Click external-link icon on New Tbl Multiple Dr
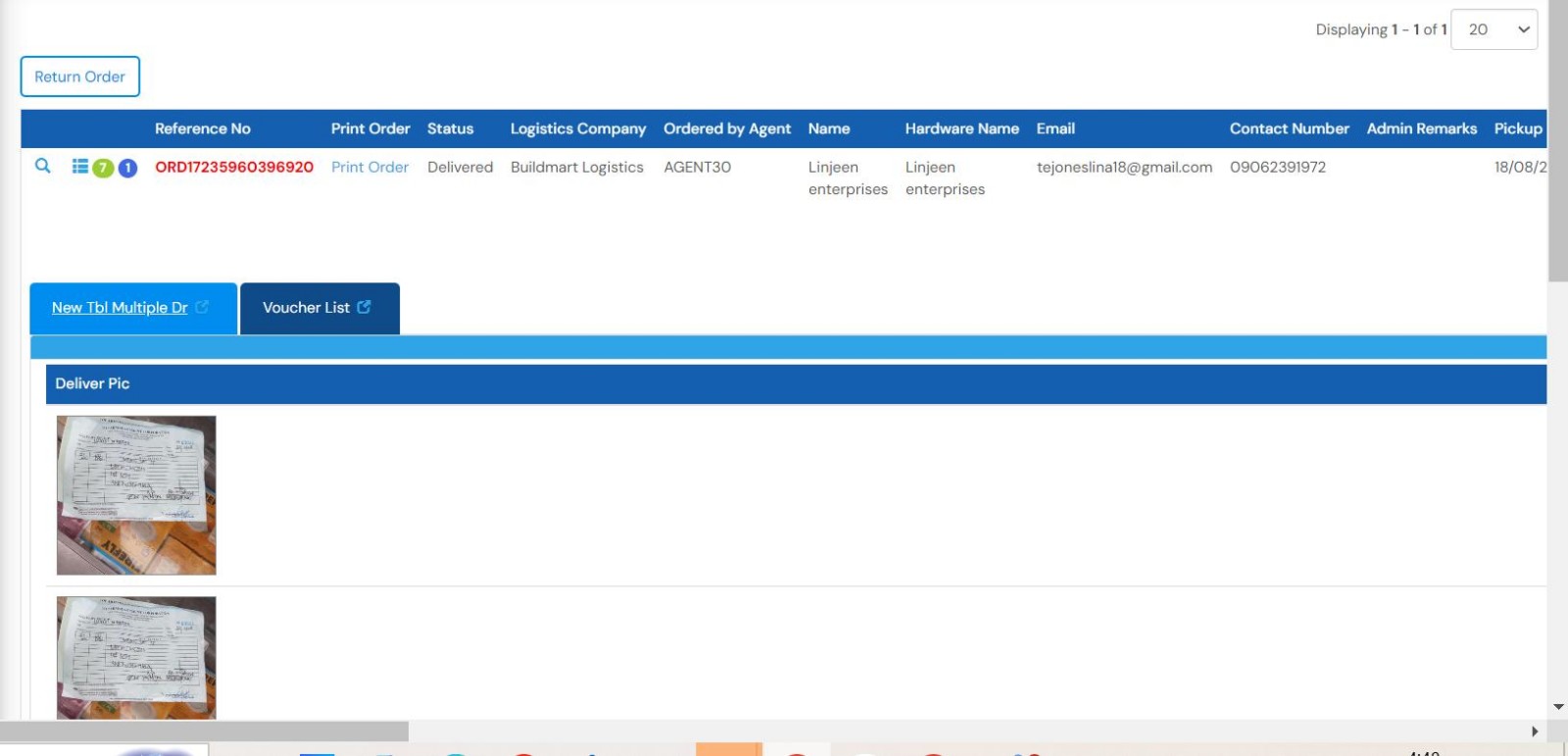 (202, 307)
